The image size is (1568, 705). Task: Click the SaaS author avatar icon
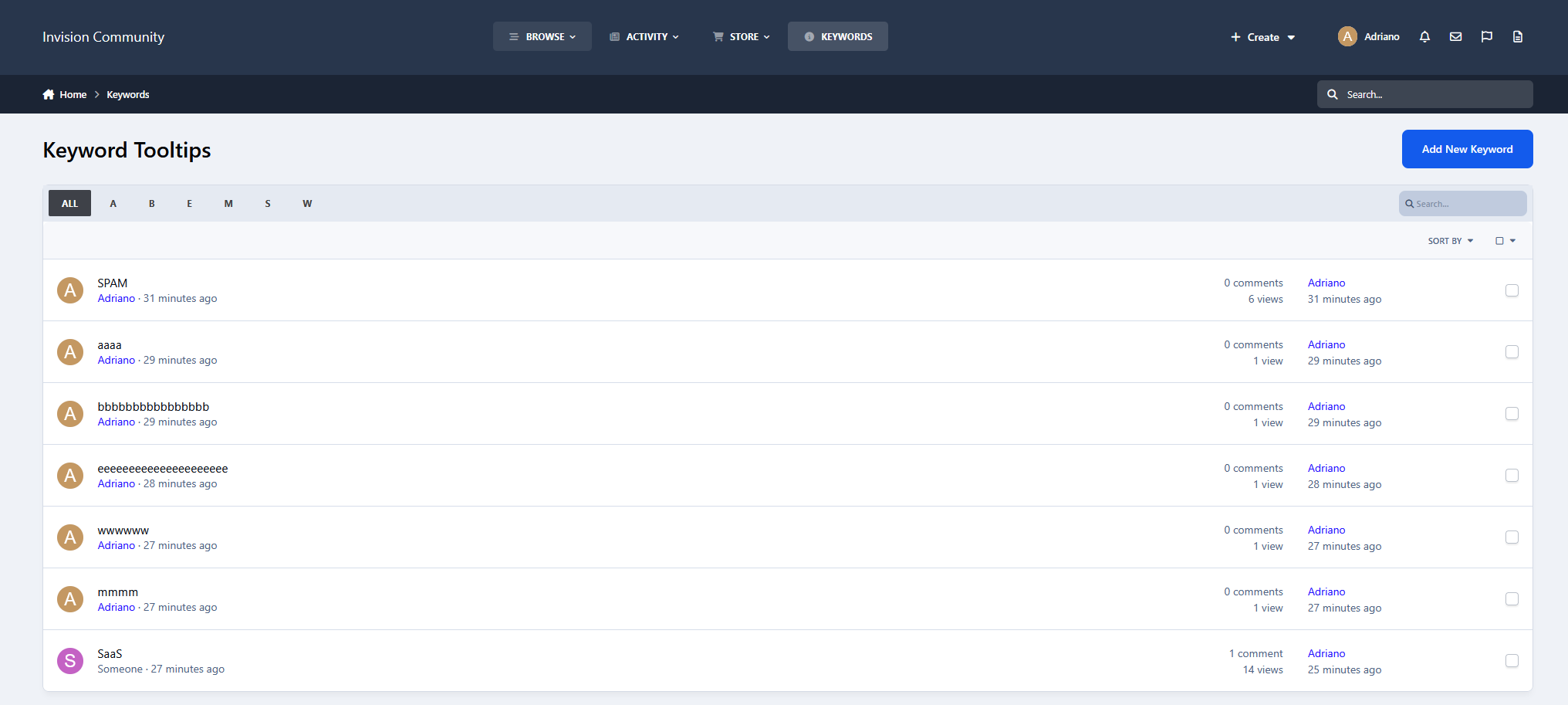70,661
